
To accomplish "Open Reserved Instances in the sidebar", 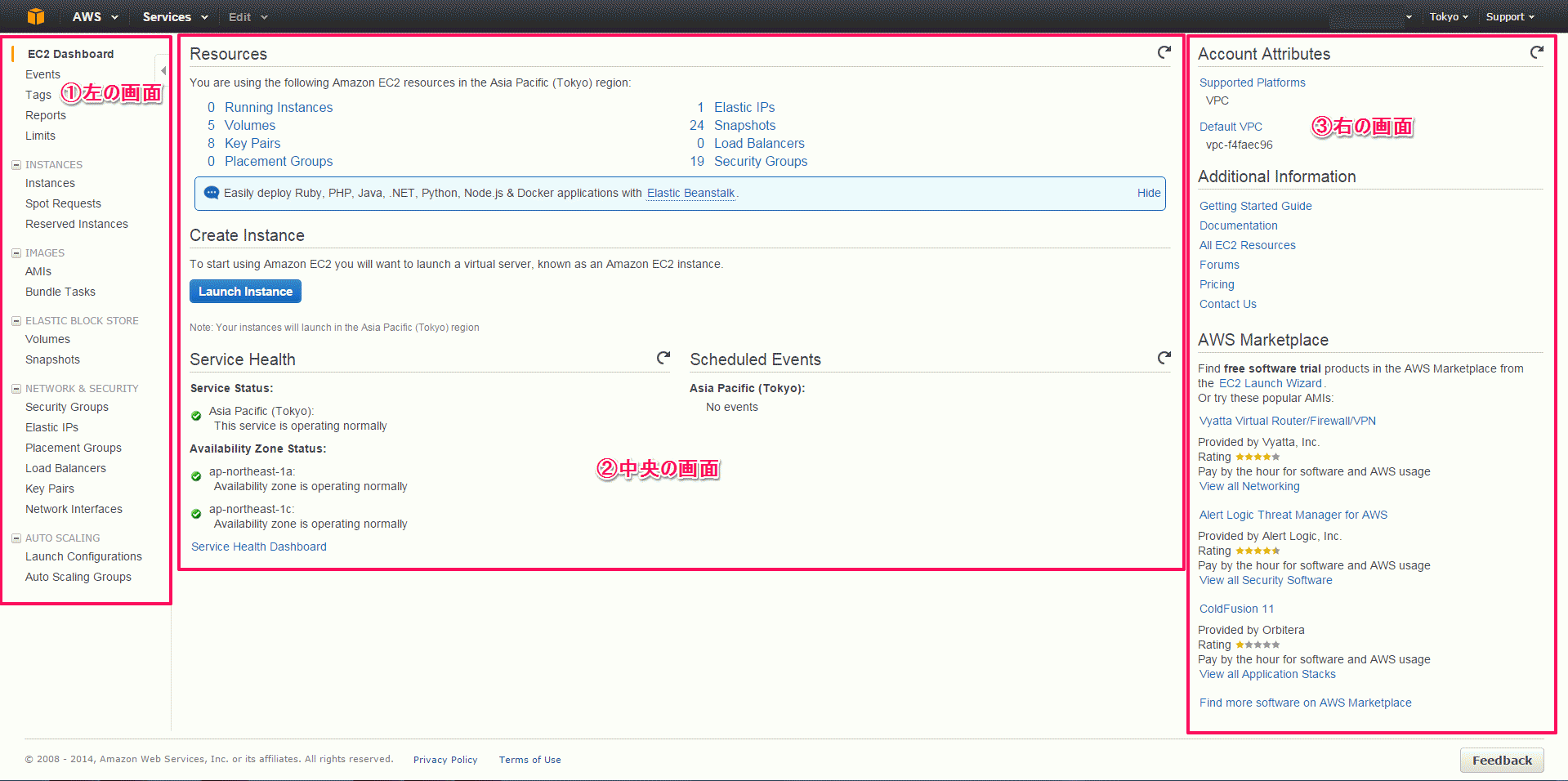I will [x=77, y=224].
